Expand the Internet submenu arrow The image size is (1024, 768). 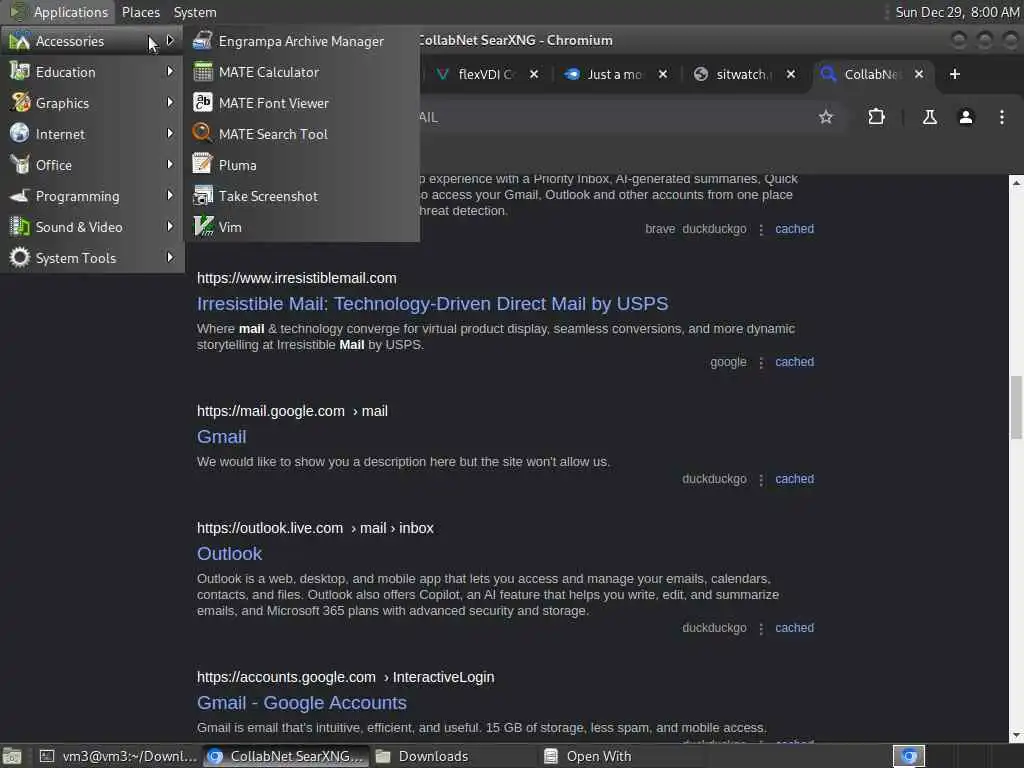tap(170, 133)
